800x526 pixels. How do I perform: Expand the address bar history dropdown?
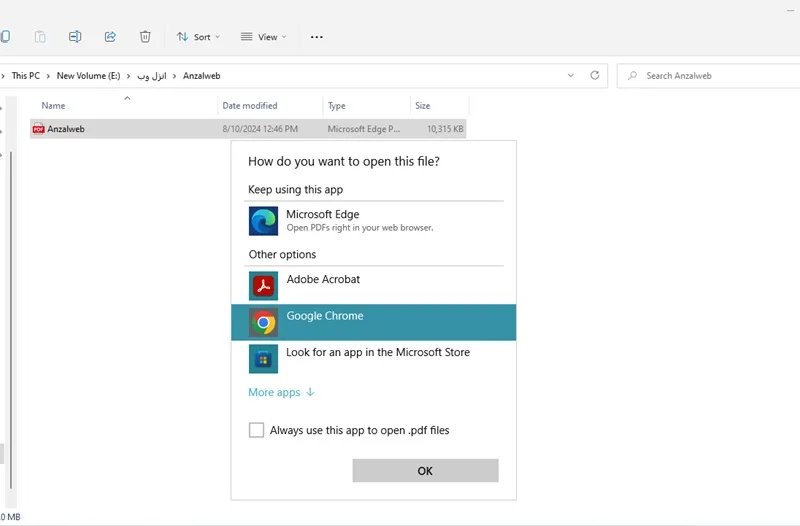point(570,76)
